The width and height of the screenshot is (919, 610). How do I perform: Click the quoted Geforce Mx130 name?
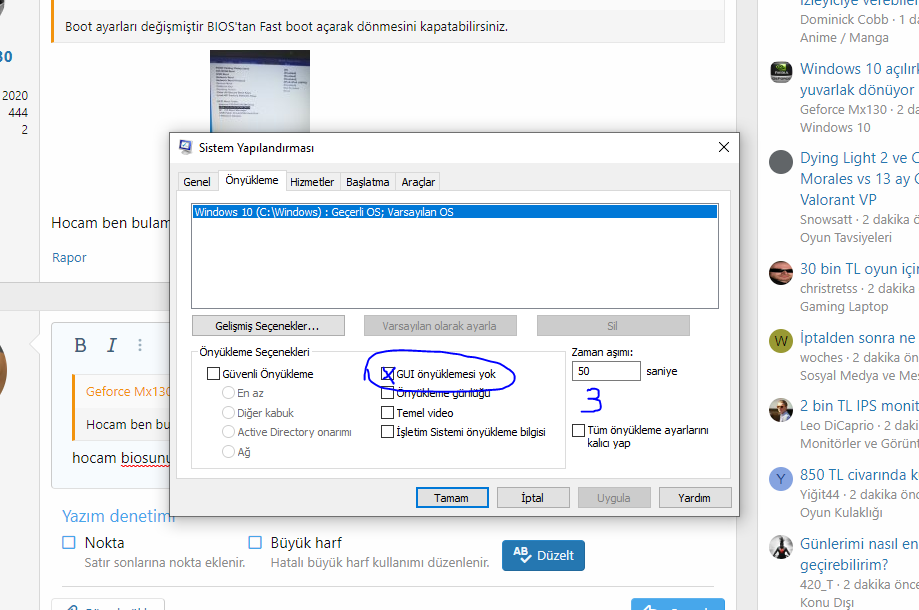127,391
